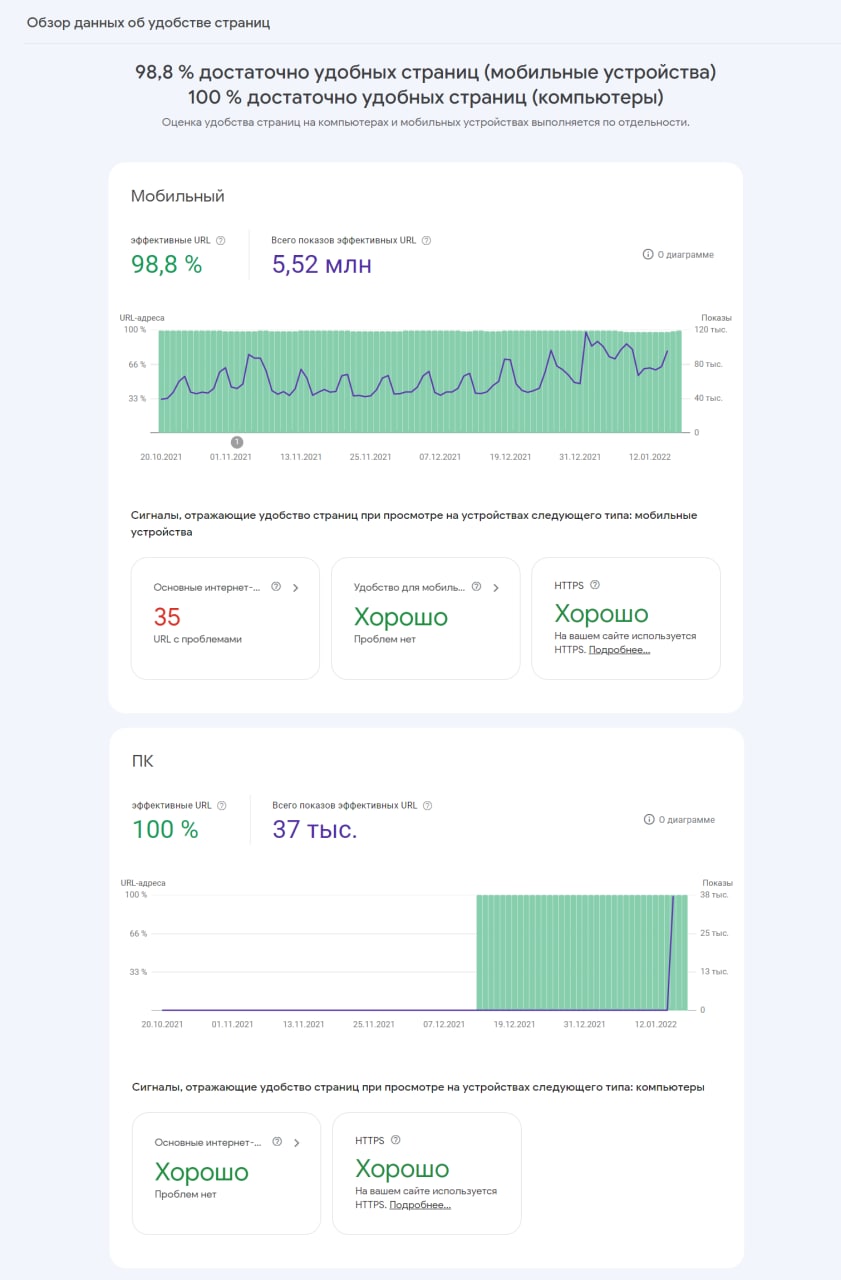Follow 'Подробнее...' link in mobile HTTPS card
841x1280 pixels.
click(x=619, y=650)
